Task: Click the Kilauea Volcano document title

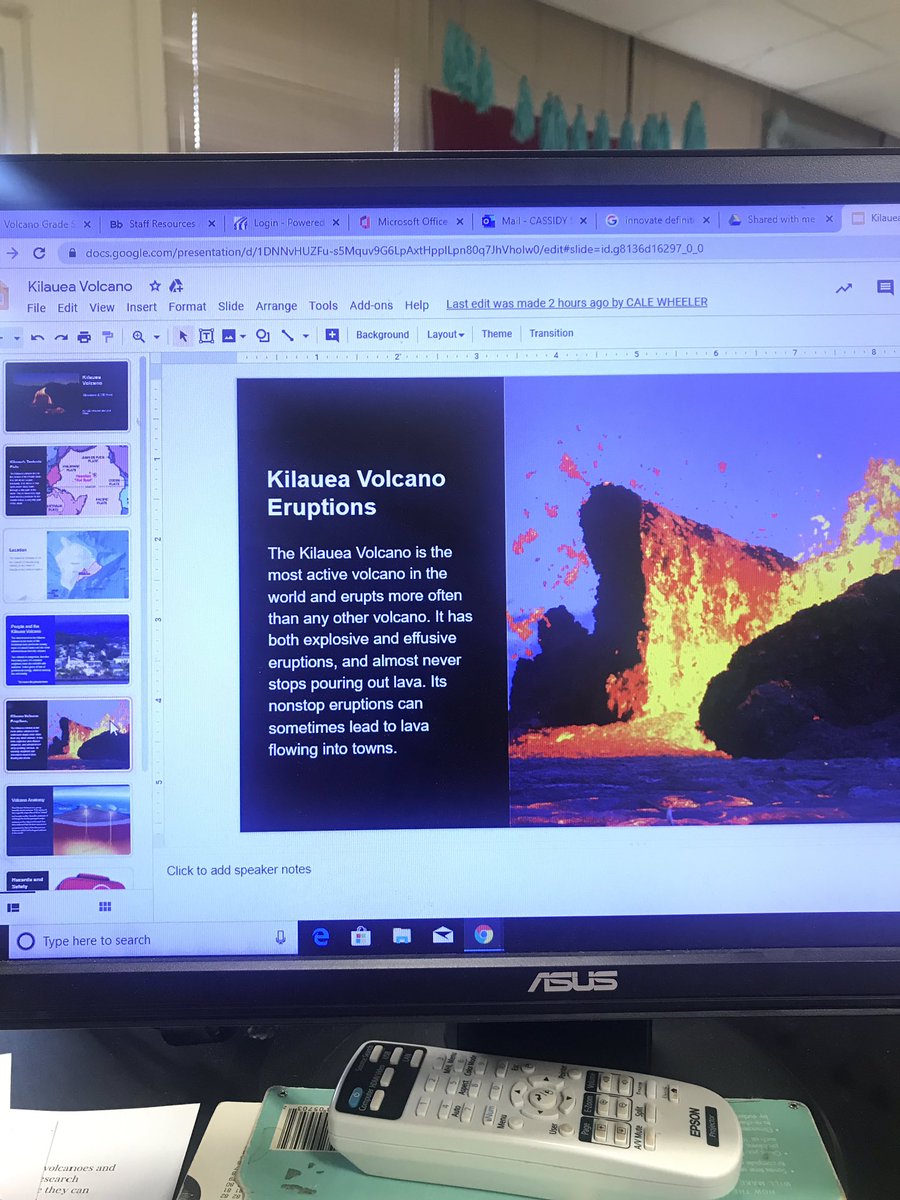Action: (x=80, y=287)
